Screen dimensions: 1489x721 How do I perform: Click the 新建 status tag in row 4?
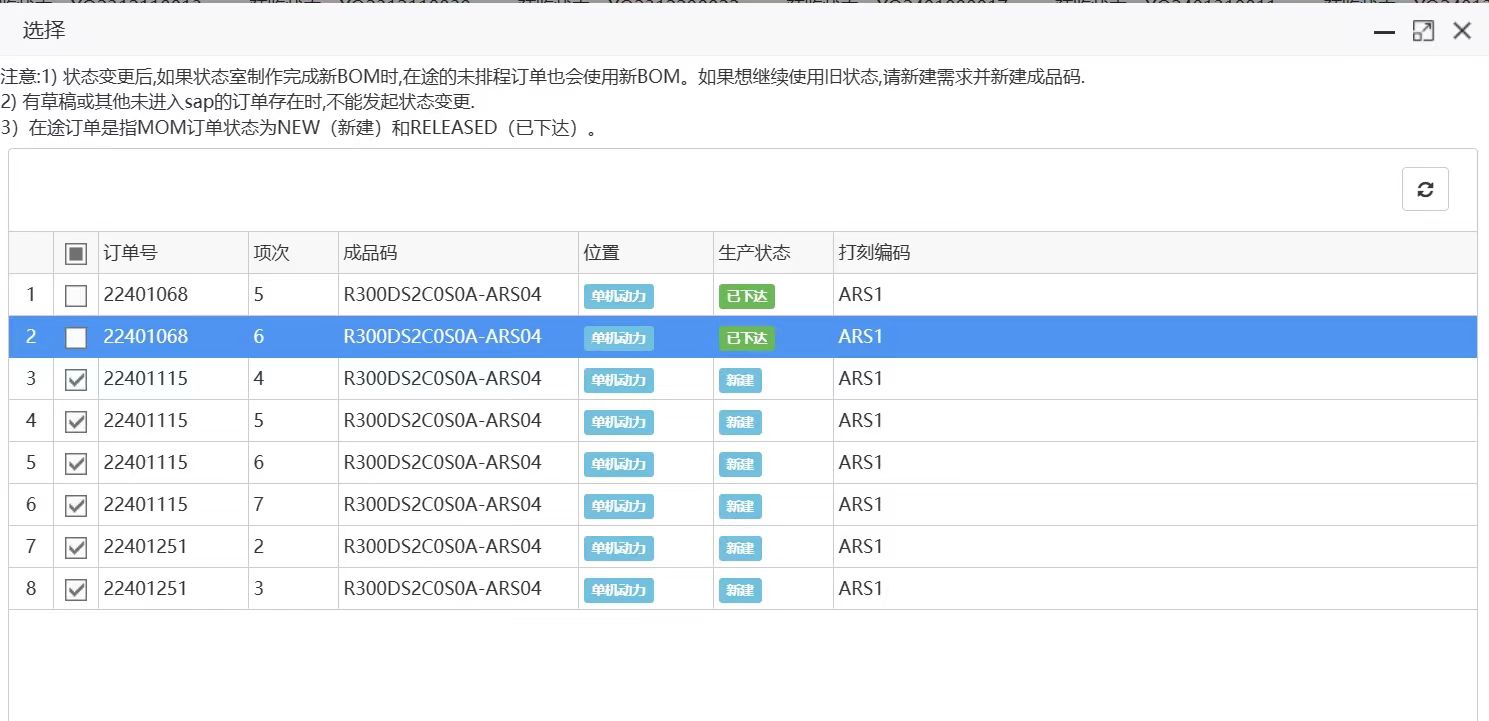[740, 422]
